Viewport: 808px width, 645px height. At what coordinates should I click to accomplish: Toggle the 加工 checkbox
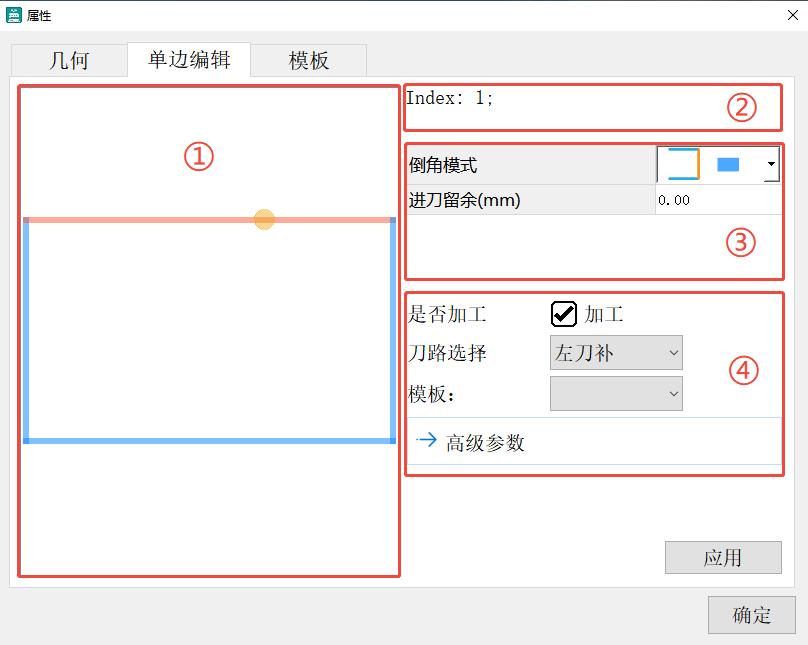[x=563, y=314]
